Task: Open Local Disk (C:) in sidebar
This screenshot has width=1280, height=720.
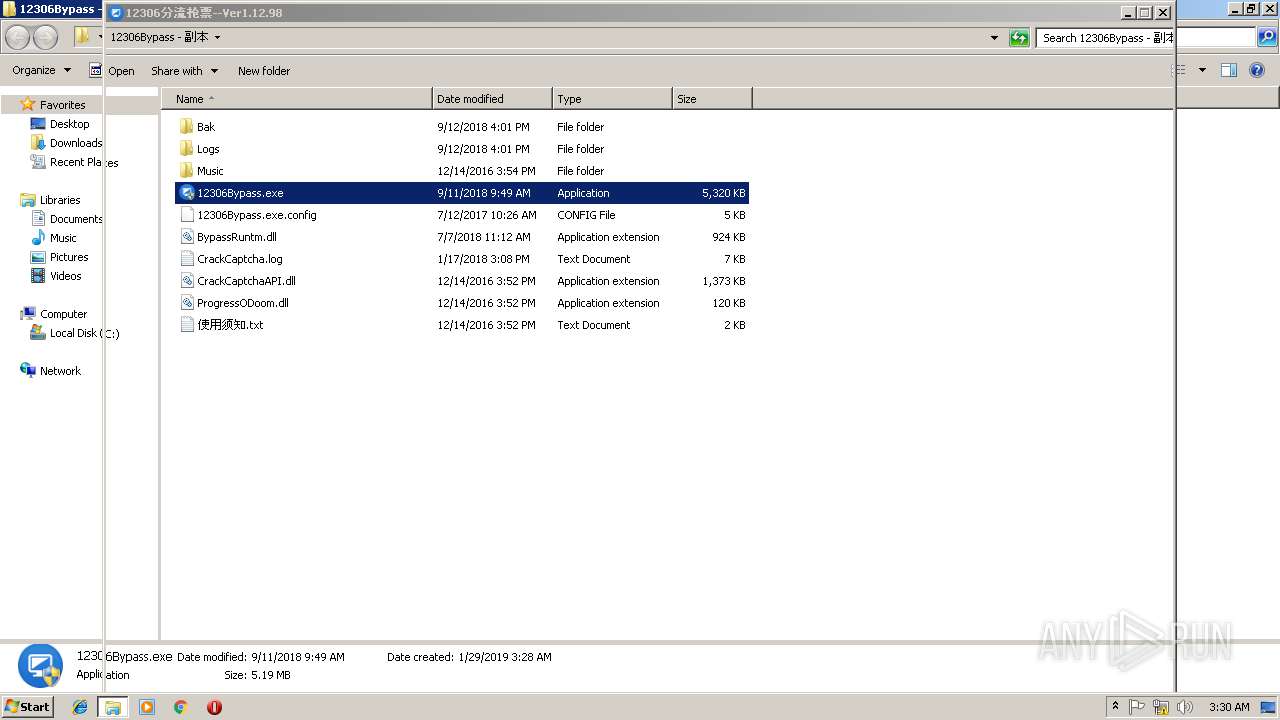Action: tap(84, 333)
